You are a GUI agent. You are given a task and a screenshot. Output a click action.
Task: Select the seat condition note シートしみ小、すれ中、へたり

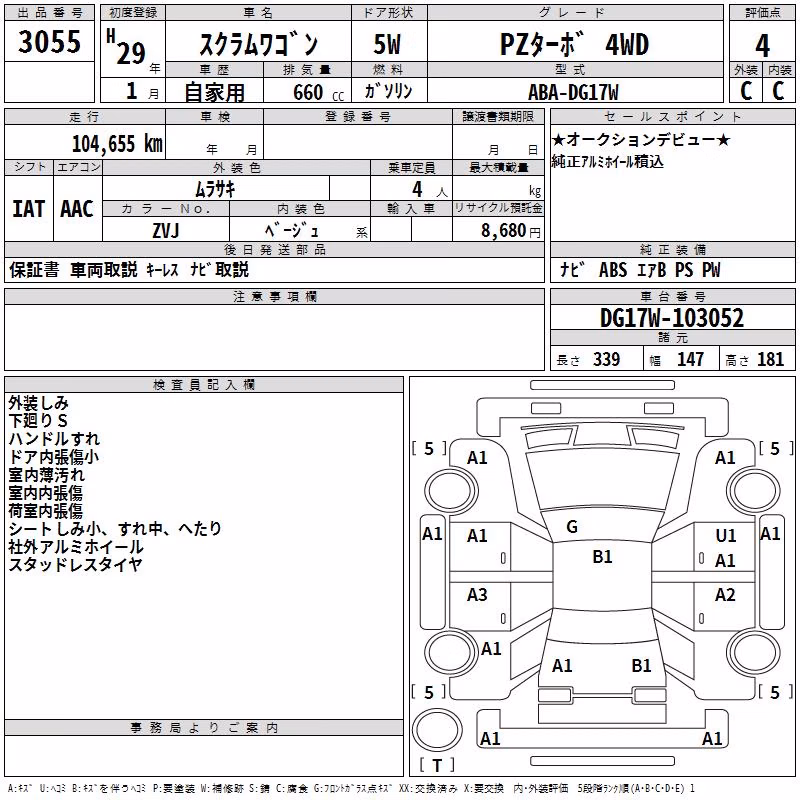point(115,529)
